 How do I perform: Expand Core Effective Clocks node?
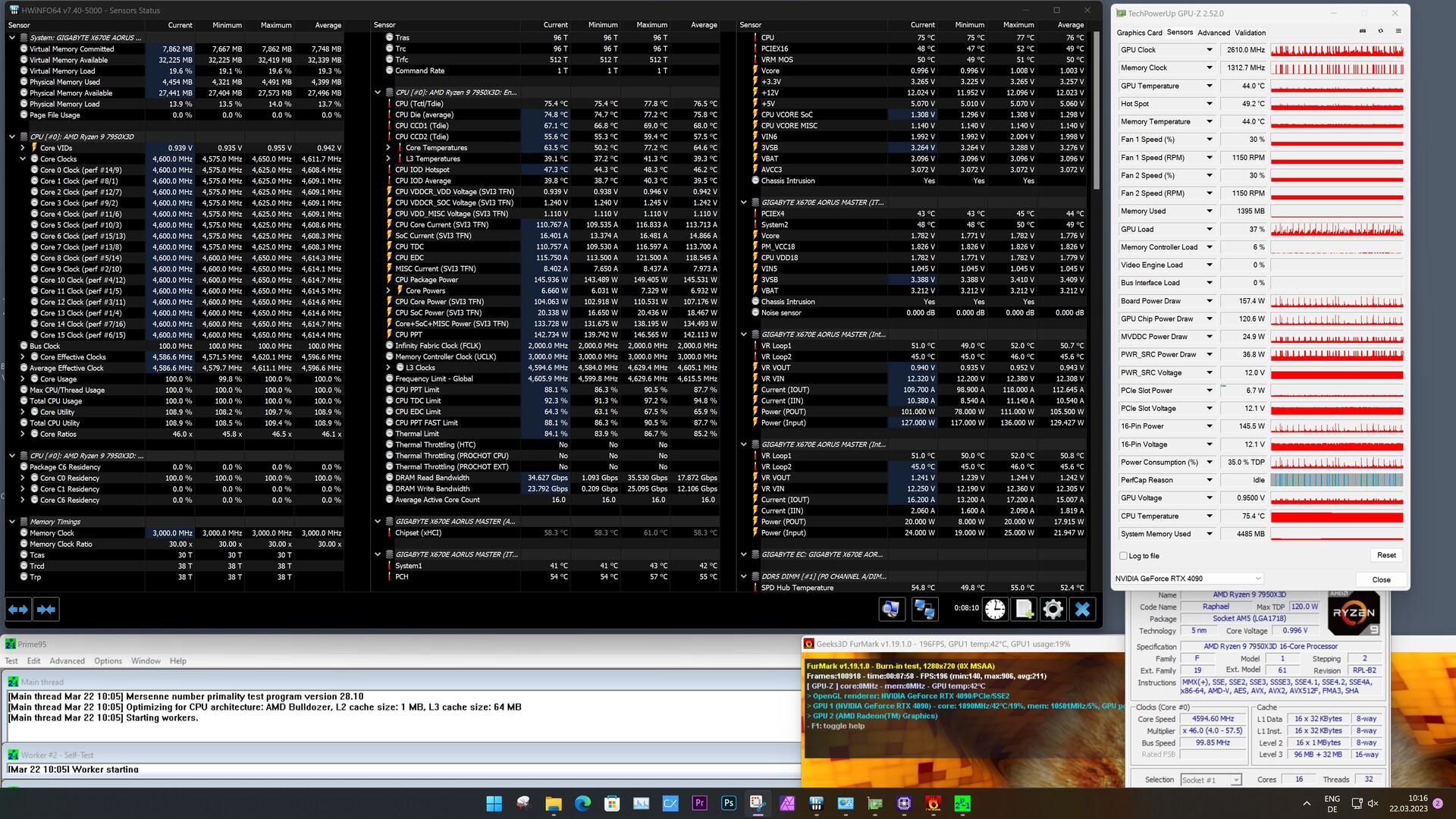tap(23, 357)
